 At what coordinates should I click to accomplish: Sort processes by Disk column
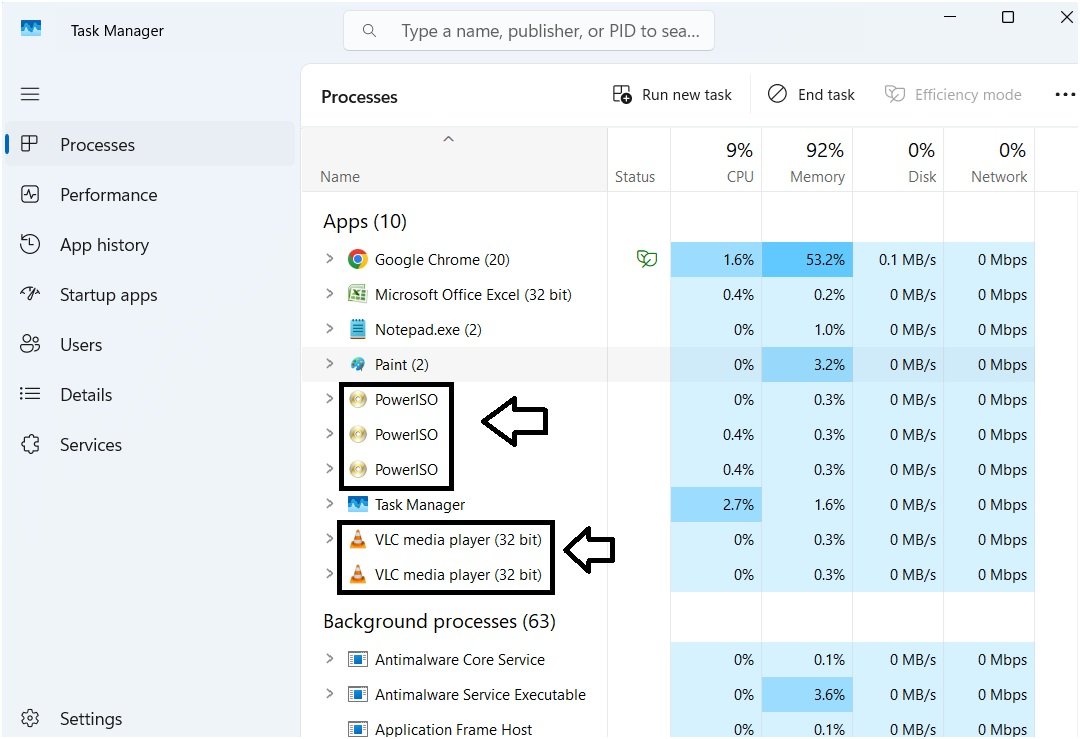point(897,160)
